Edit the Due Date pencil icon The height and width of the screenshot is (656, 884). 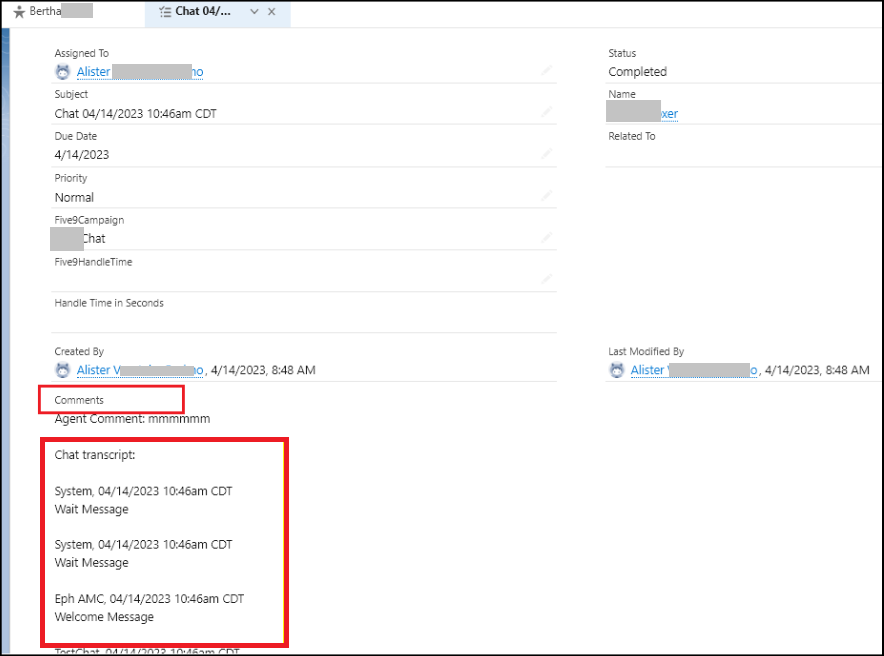[546, 153]
